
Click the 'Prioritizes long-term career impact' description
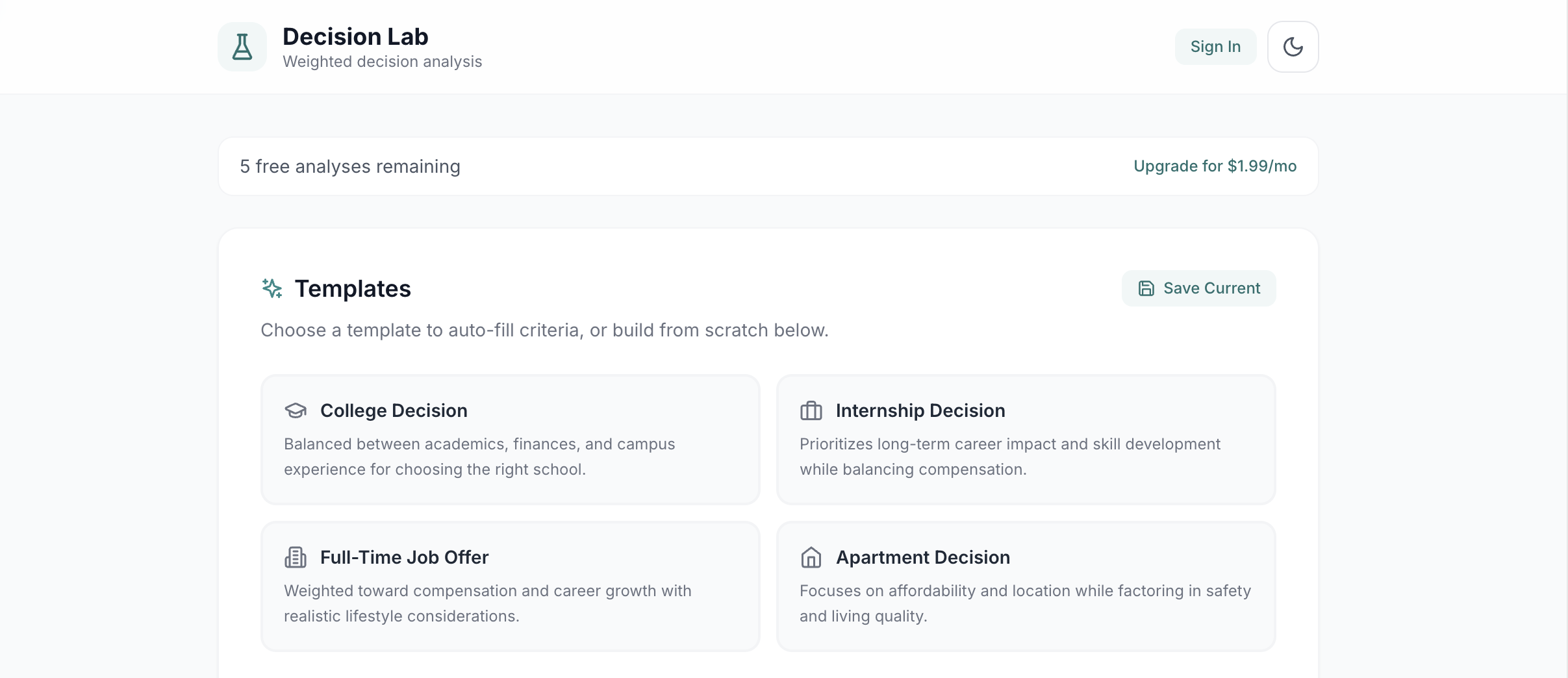tap(1010, 457)
